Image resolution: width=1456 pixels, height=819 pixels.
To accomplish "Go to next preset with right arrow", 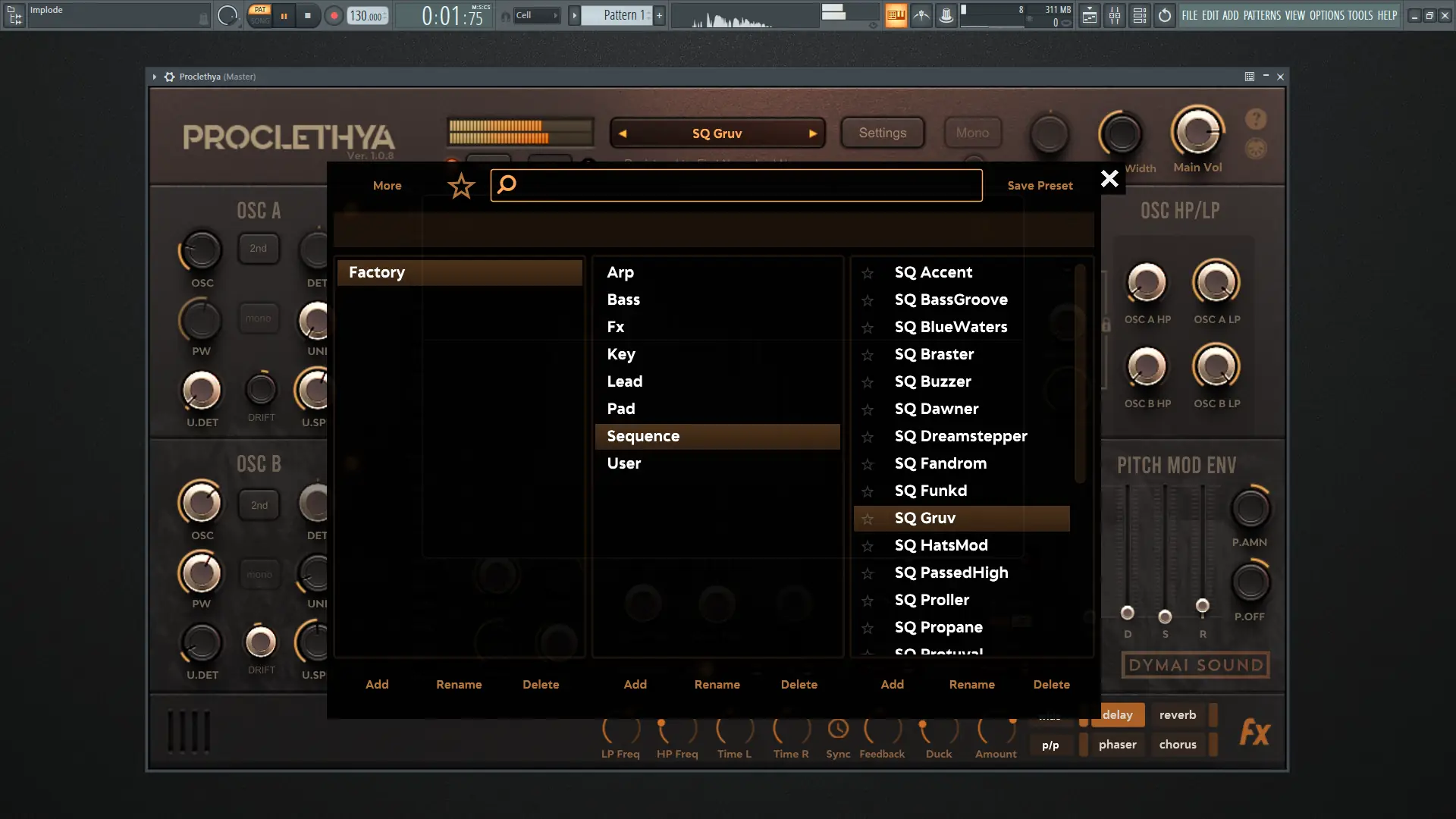I will [x=813, y=133].
